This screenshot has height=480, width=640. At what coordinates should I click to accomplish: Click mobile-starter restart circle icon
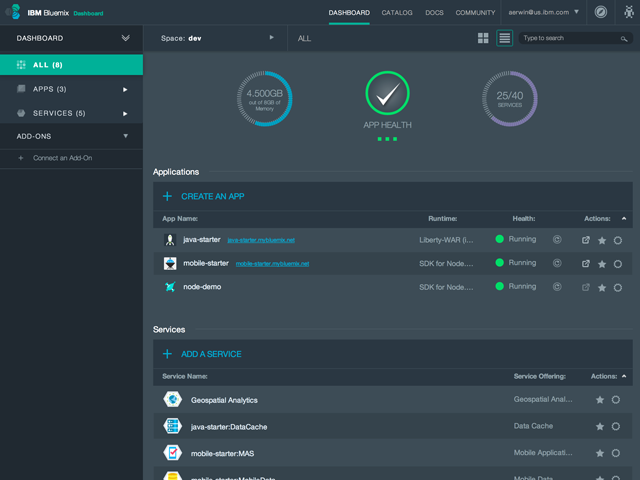click(557, 263)
